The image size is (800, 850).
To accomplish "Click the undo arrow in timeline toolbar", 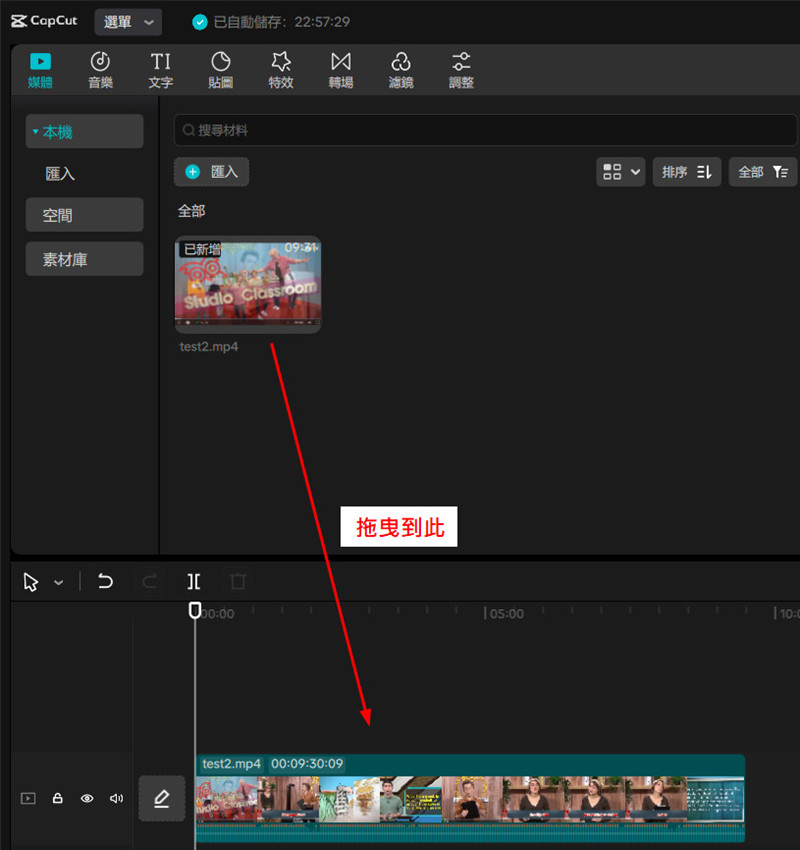I will tap(105, 582).
